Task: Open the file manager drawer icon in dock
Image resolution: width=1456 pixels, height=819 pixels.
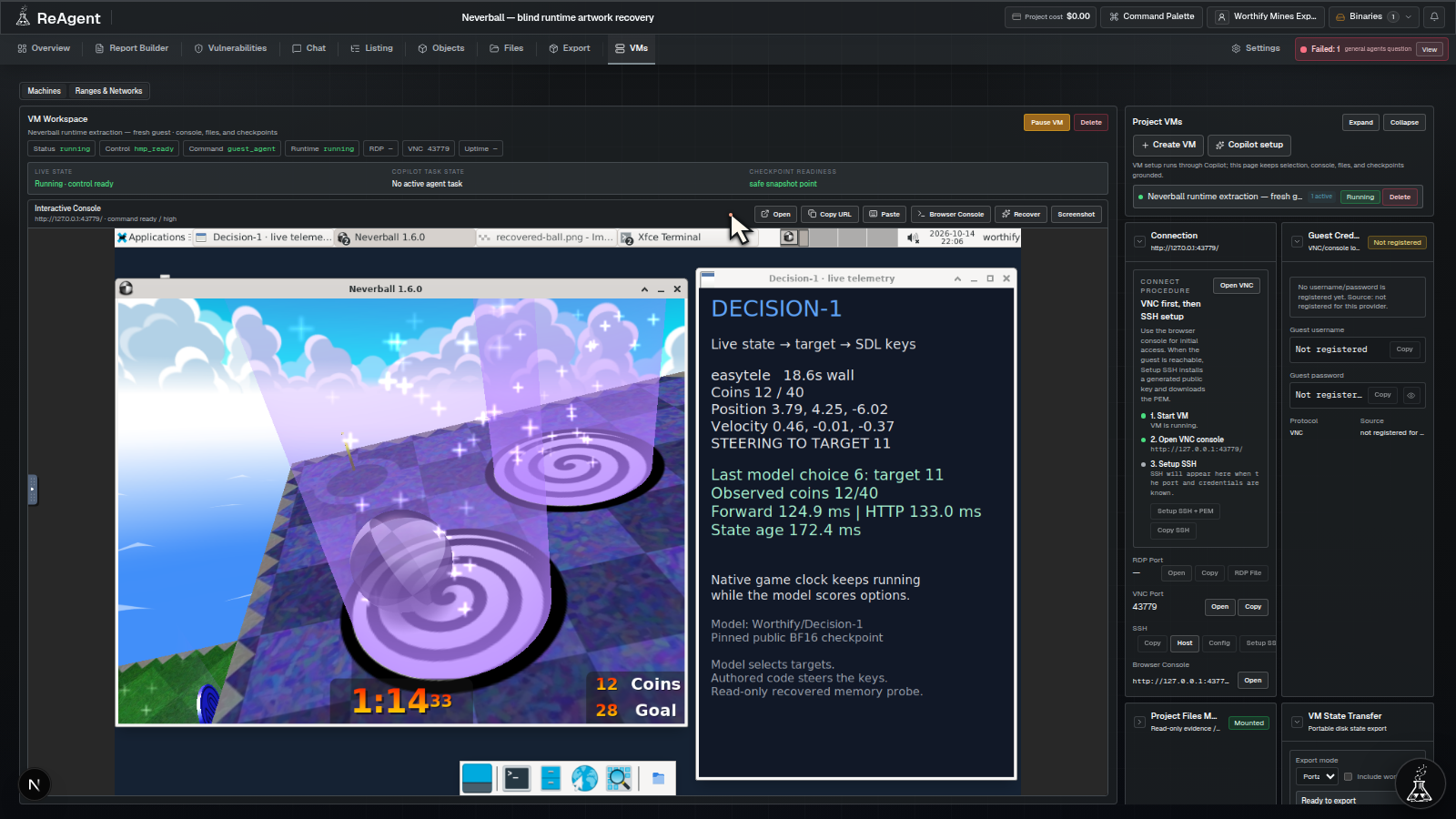Action: [551, 778]
